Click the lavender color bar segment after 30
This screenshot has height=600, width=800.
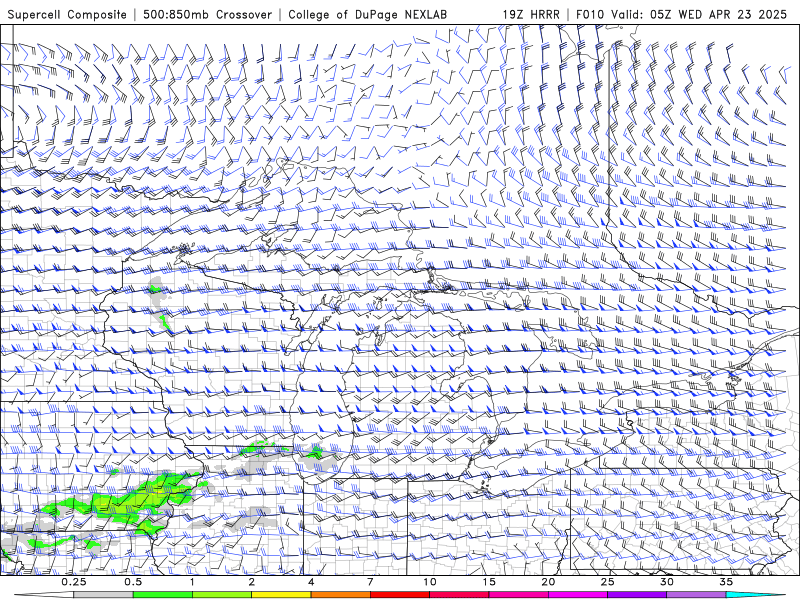point(696,595)
